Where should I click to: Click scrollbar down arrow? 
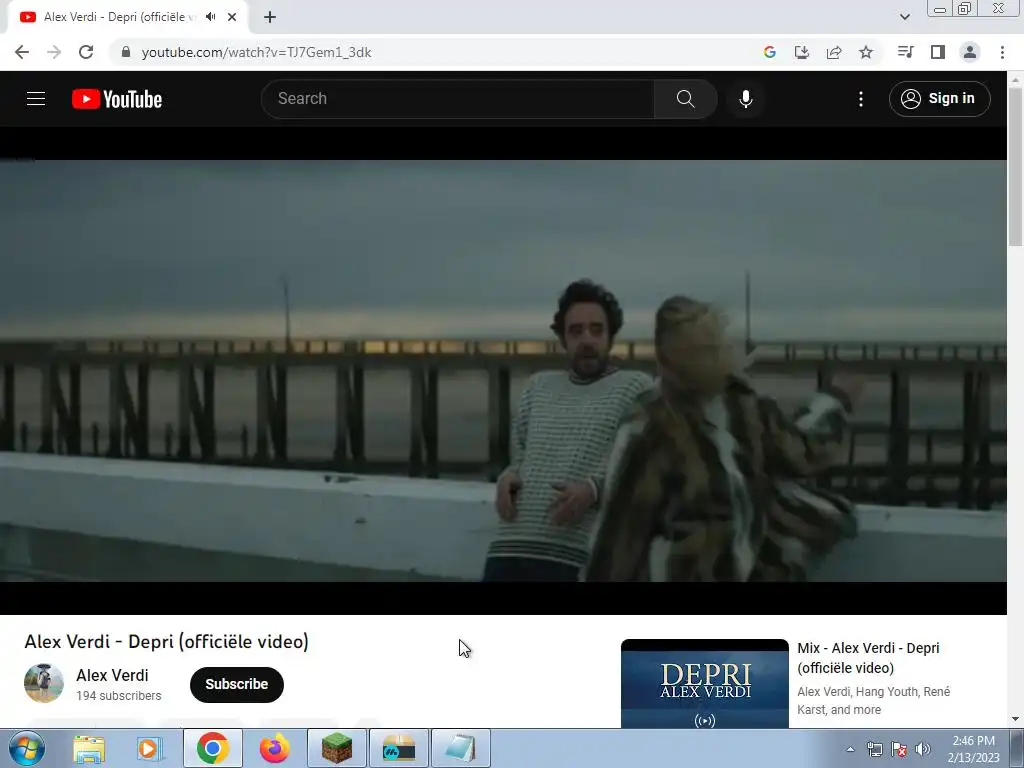(1015, 719)
